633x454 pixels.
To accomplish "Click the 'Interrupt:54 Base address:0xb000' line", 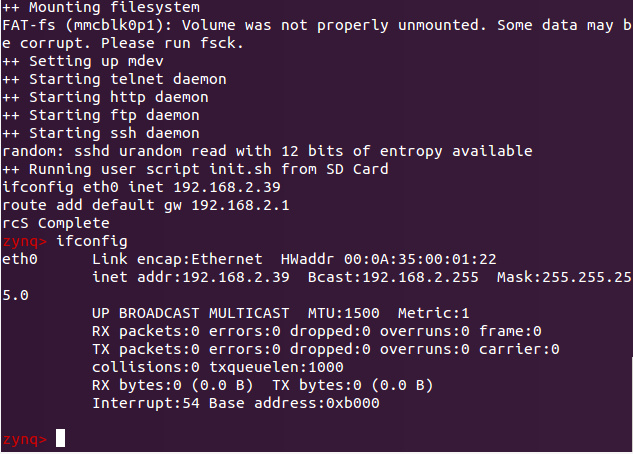I will pyautogui.click(x=235, y=403).
